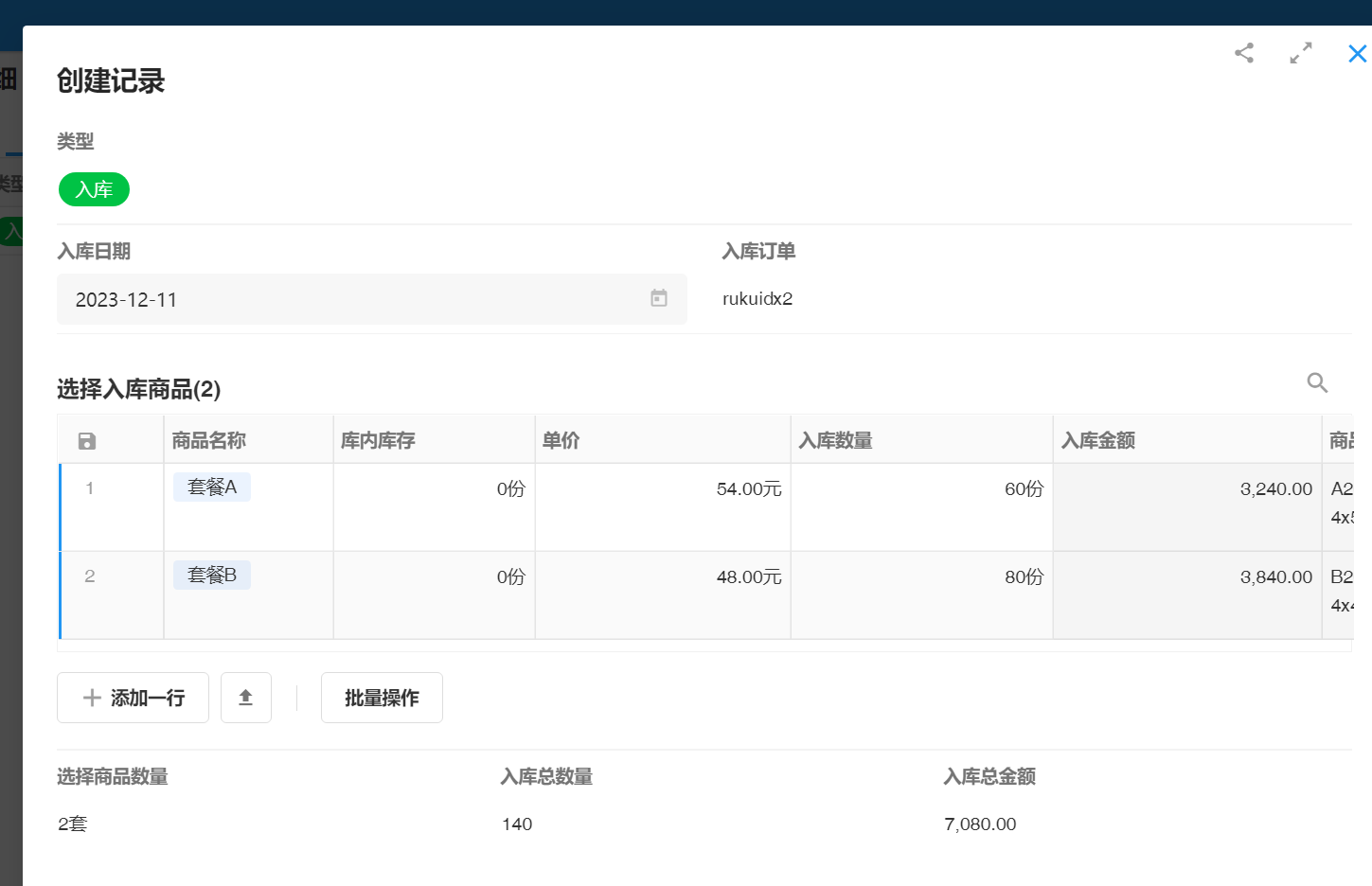Click unit price 48.00元 cell
Image resolution: width=1372 pixels, height=886 pixels.
pyautogui.click(x=663, y=577)
